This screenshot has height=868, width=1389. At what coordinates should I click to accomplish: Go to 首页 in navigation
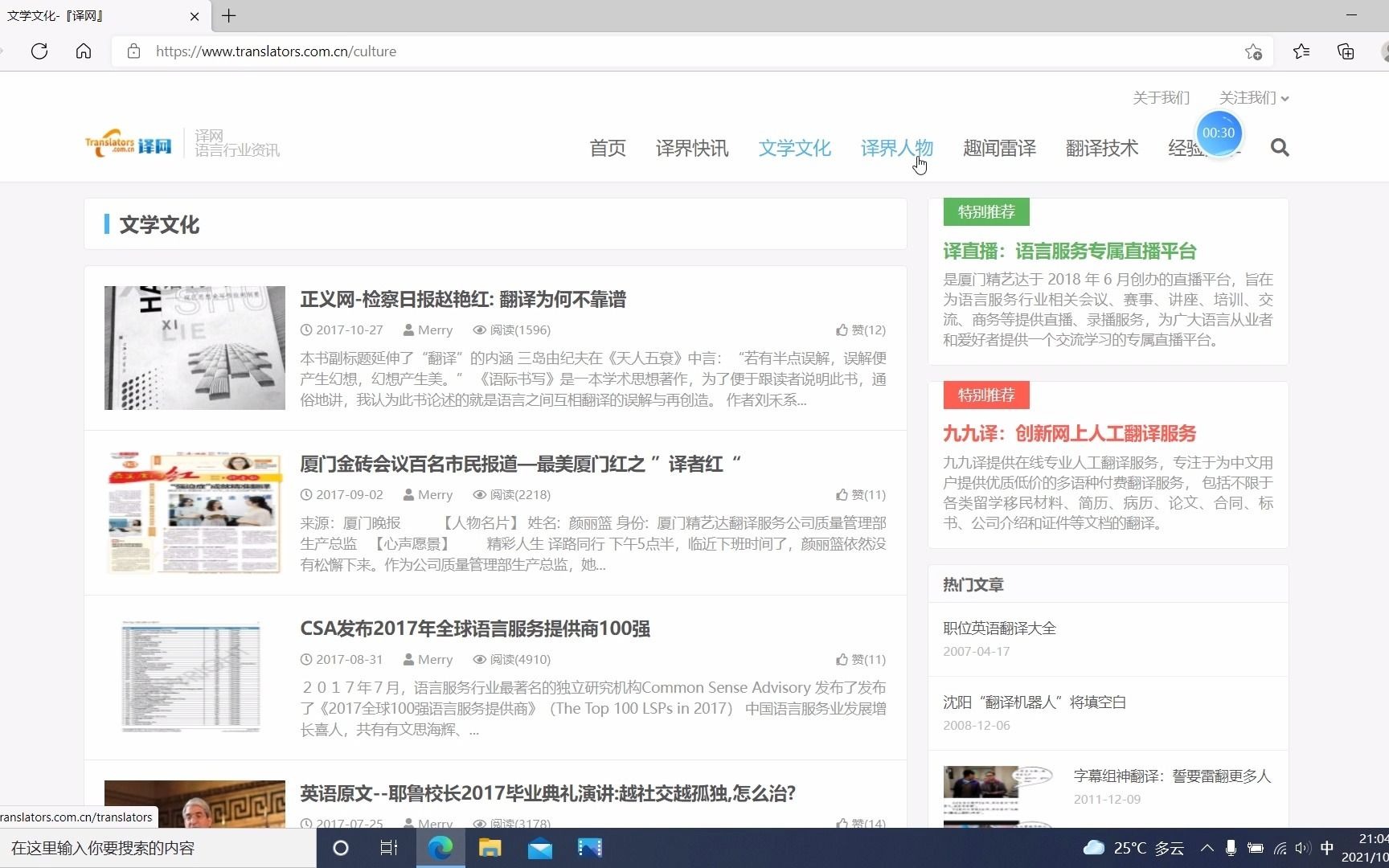coord(608,148)
